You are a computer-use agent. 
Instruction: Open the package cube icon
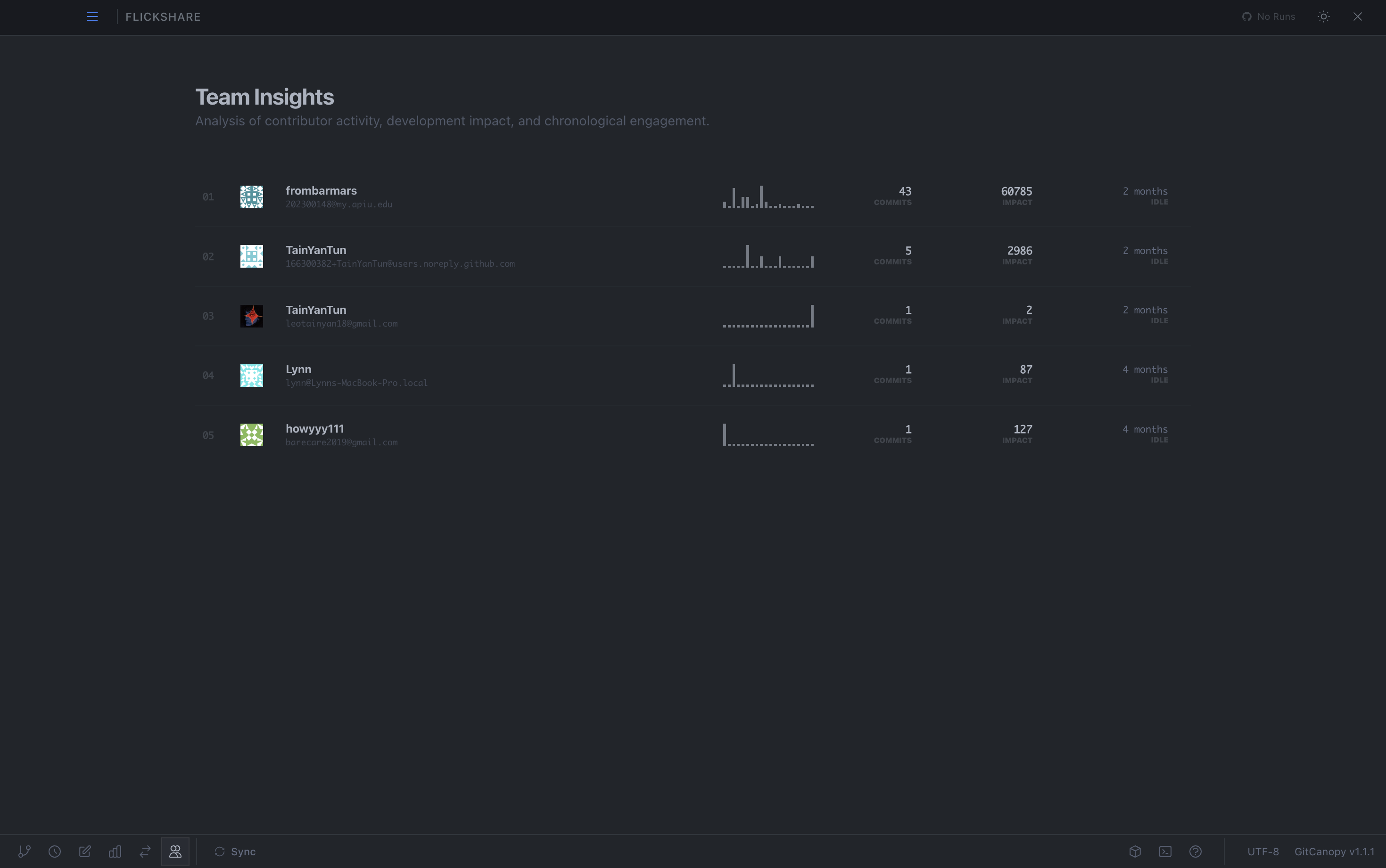[1135, 852]
